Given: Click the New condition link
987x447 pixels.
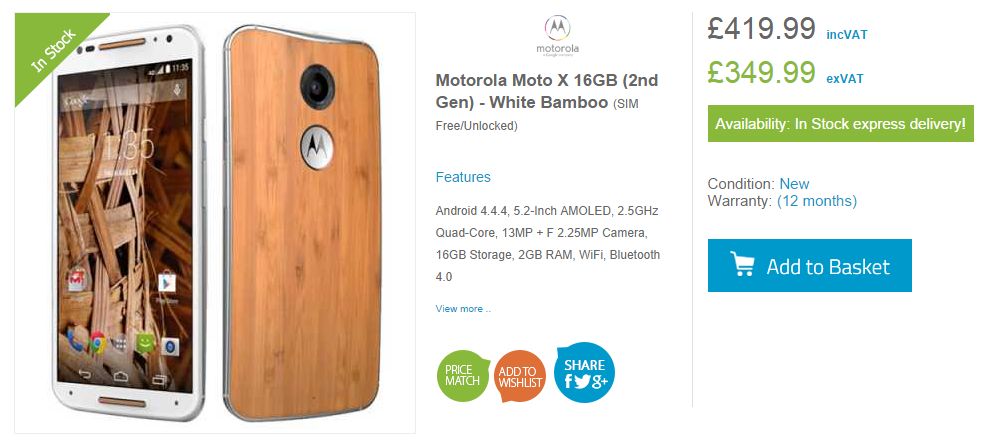Looking at the screenshot, I should [x=794, y=184].
